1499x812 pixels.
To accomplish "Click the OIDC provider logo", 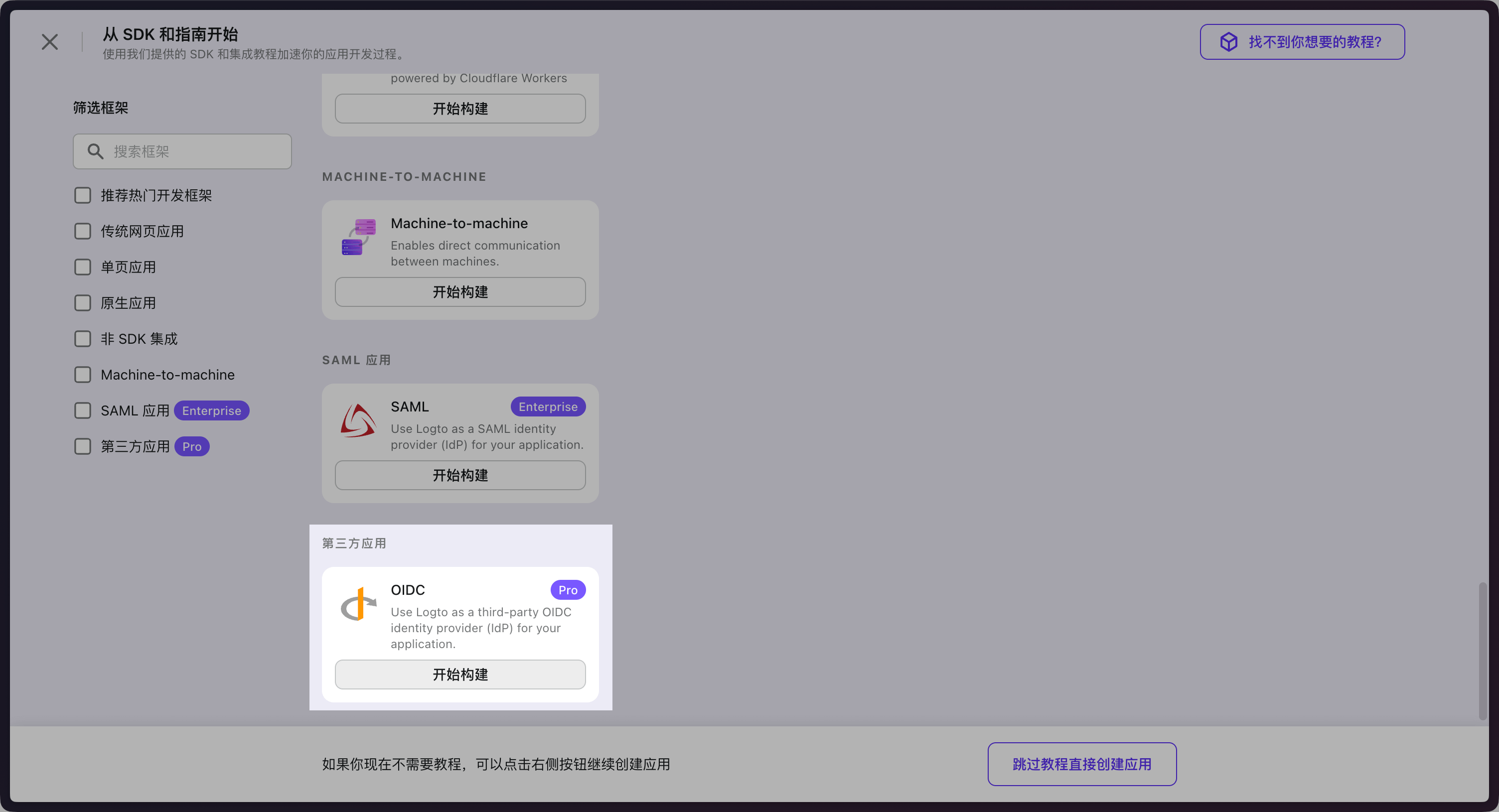I will 358,605.
